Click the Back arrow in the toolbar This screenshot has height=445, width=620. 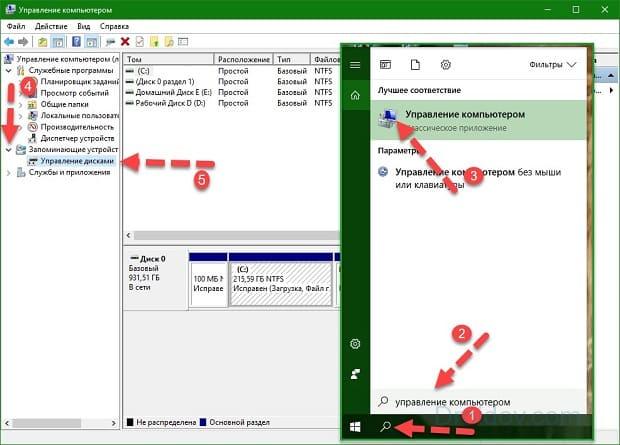point(9,42)
